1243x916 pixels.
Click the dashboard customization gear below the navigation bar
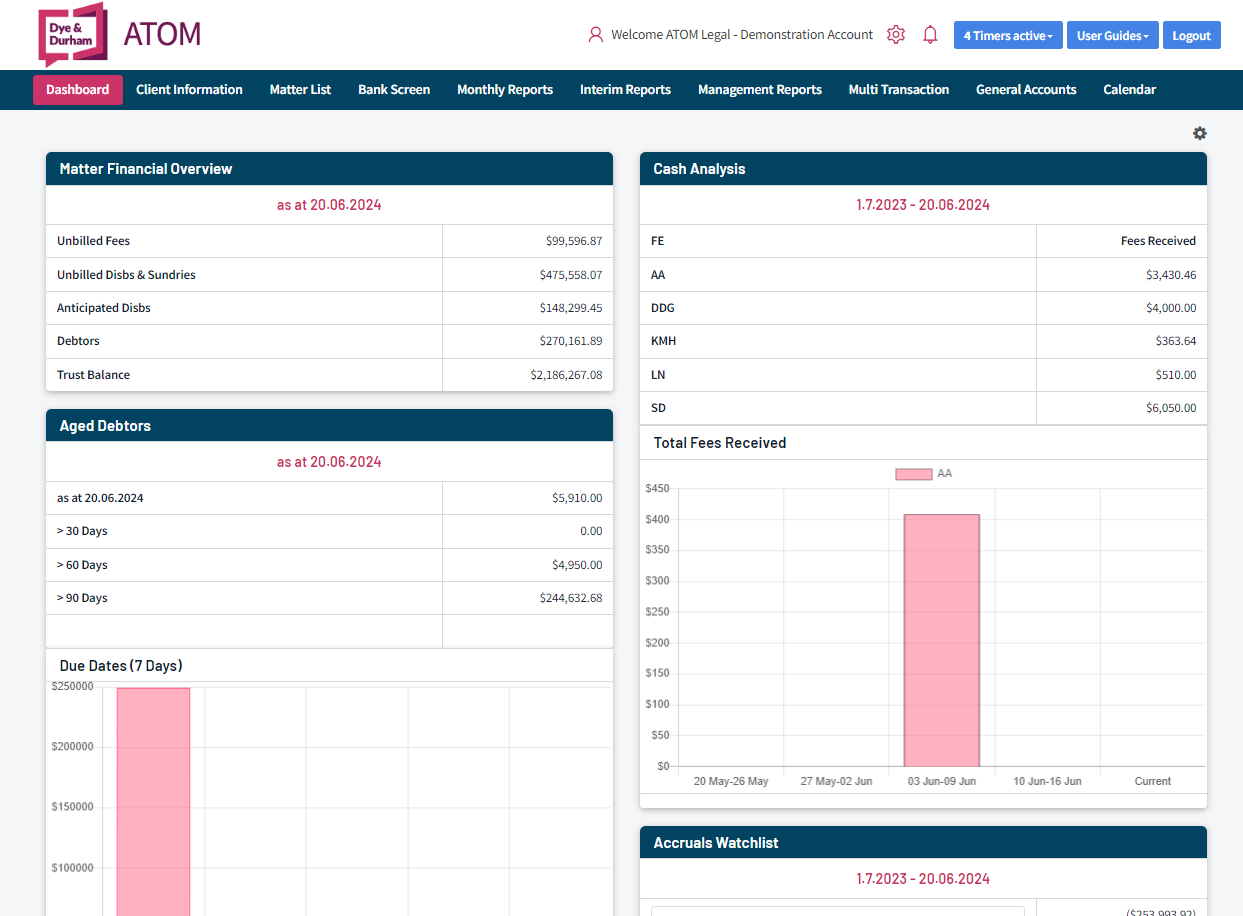(1200, 132)
